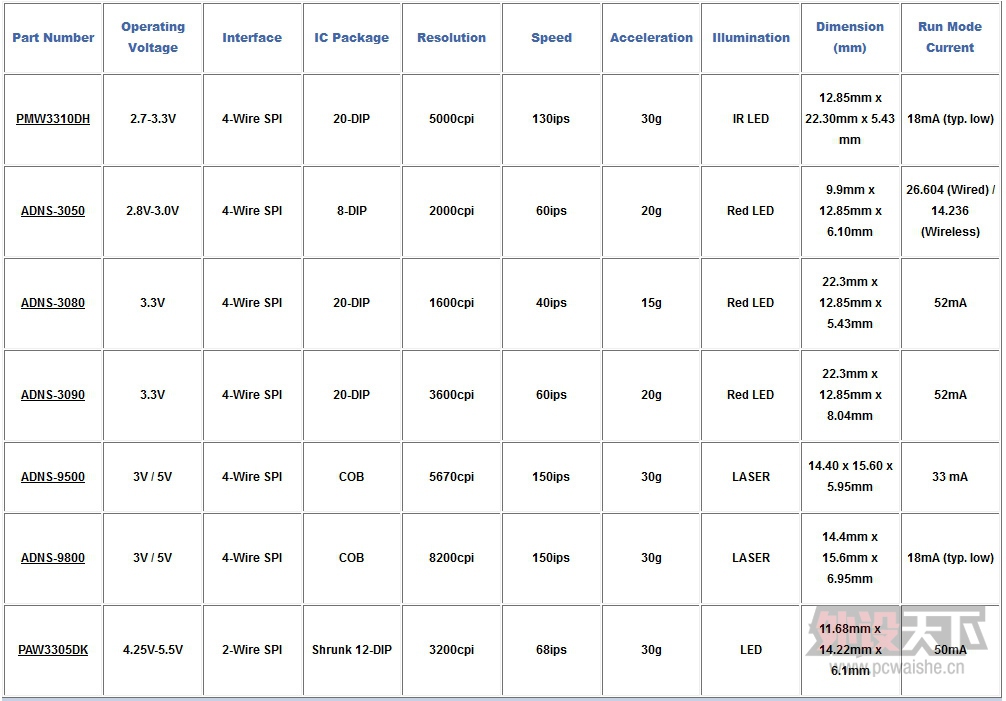Image resolution: width=1006 pixels, height=701 pixels.
Task: Open the ADNS-3080 part link
Action: coord(53,303)
